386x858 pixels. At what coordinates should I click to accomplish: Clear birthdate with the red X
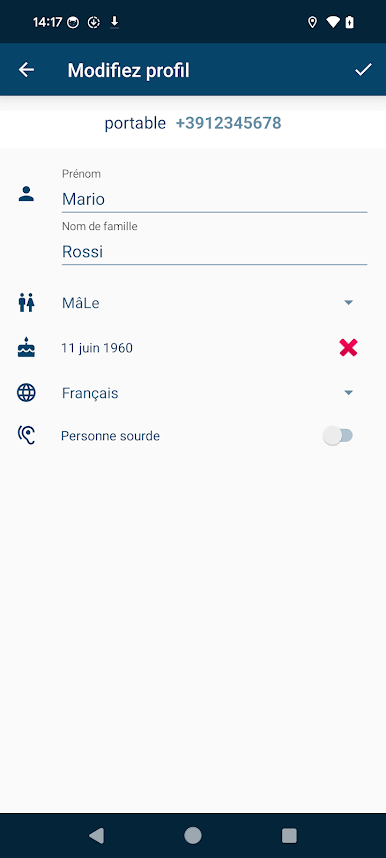[x=348, y=347]
